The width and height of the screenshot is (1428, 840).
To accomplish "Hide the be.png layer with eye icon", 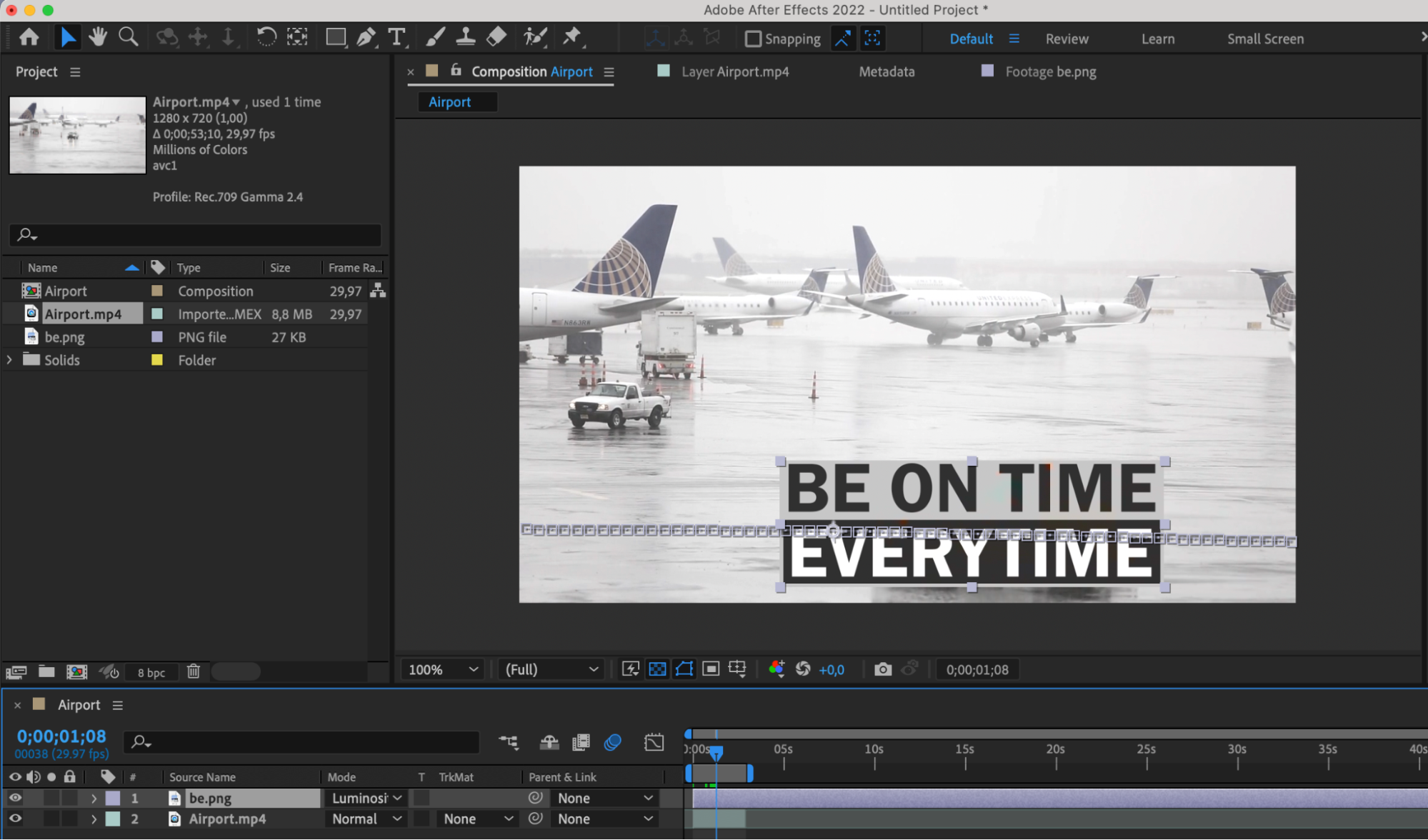I will [15, 798].
